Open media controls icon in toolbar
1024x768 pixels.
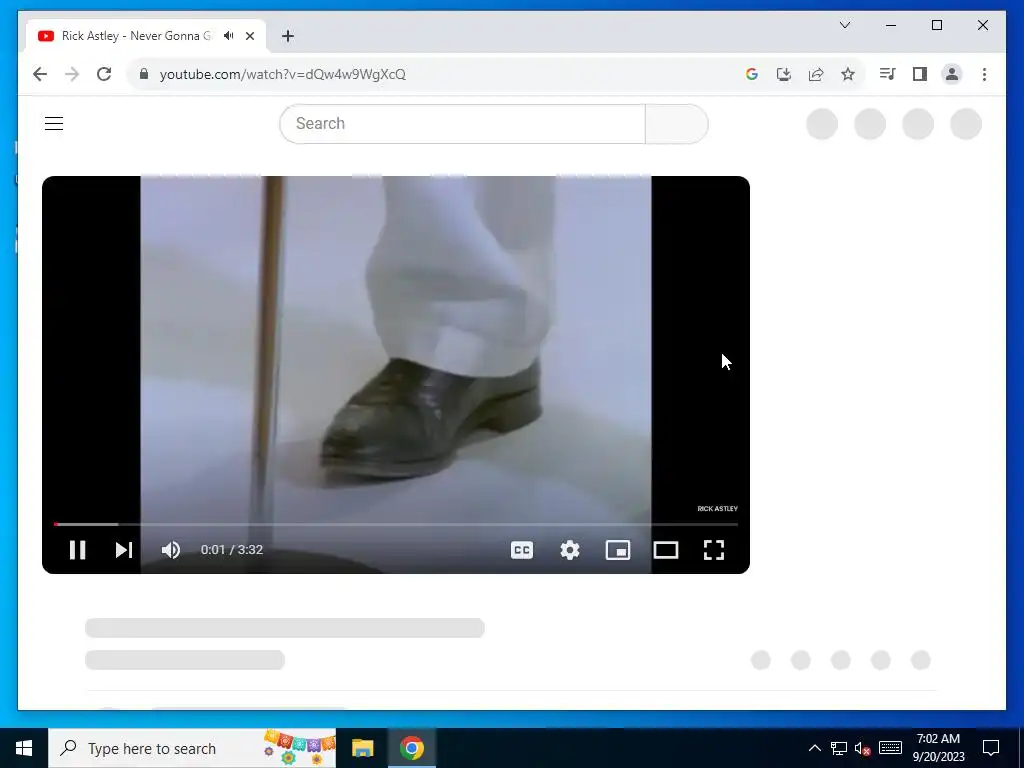[887, 74]
